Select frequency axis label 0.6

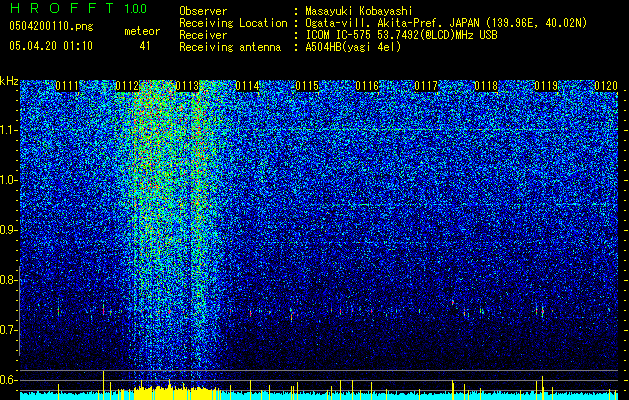tap(8, 380)
